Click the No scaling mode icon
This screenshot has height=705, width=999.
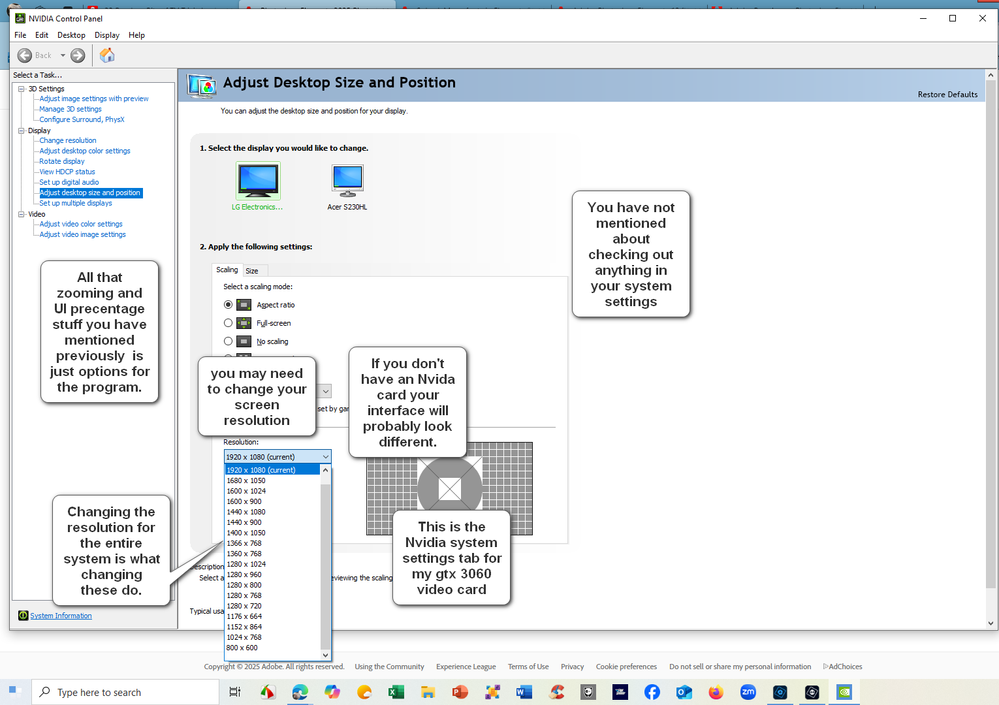243,341
